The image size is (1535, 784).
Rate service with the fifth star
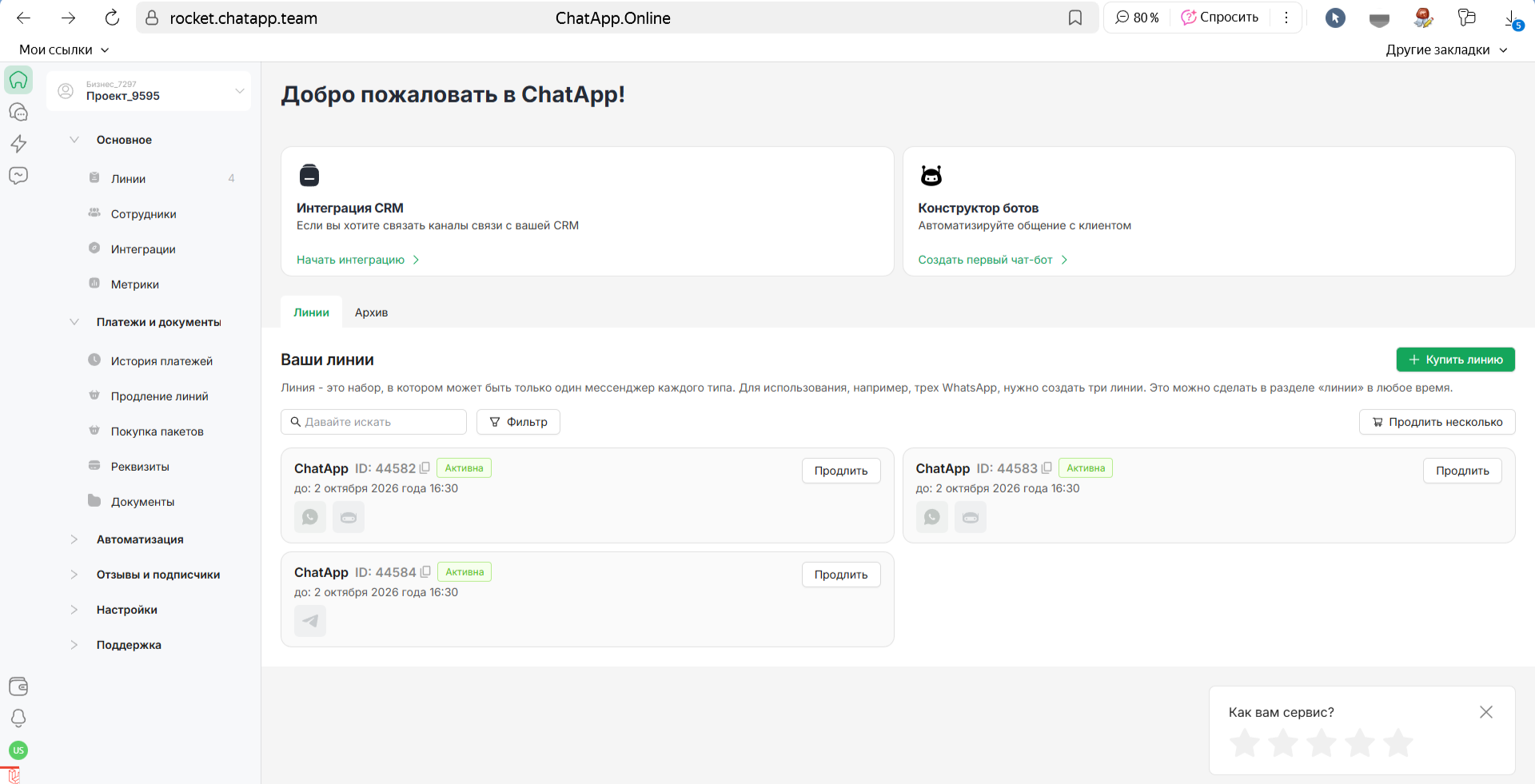(x=1397, y=743)
